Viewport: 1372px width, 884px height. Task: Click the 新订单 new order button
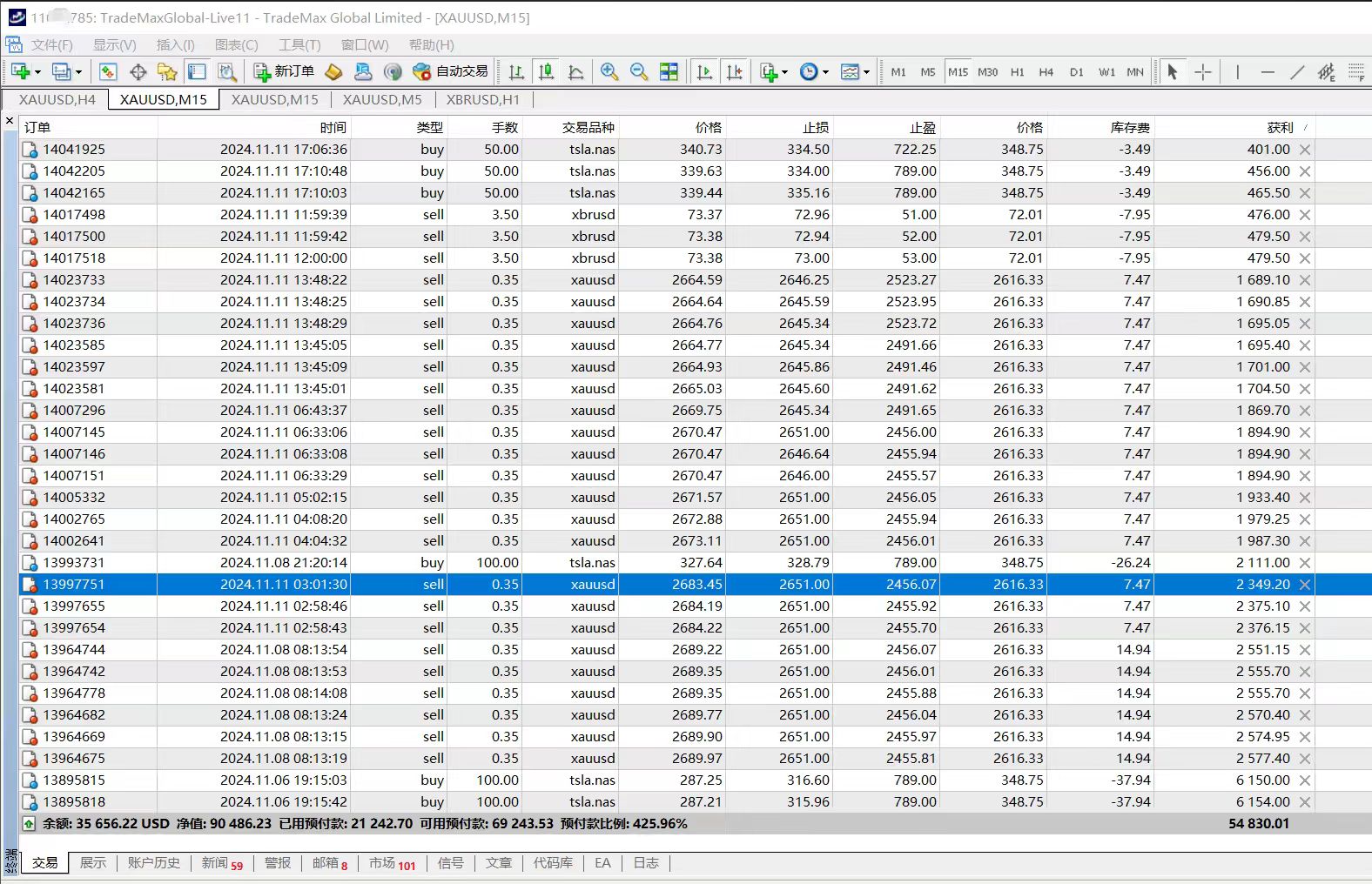click(284, 71)
